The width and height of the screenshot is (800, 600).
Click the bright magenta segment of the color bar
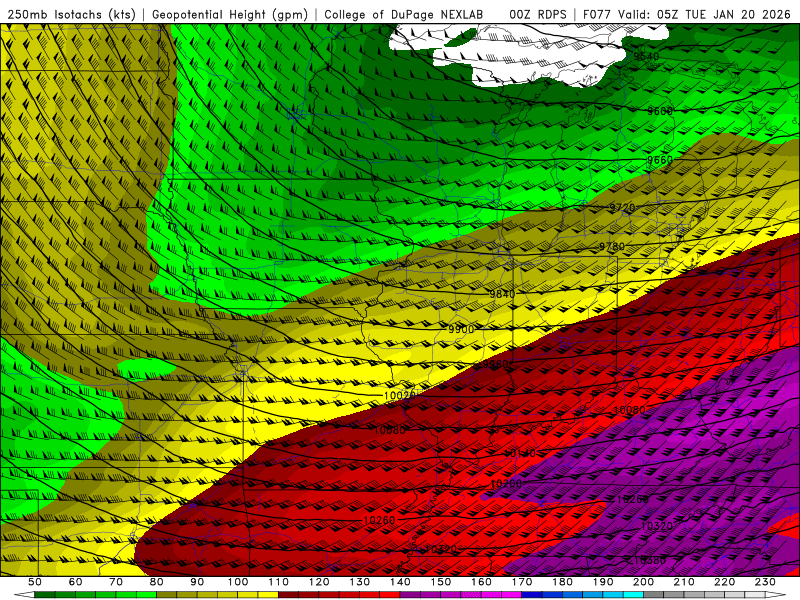coord(511,595)
